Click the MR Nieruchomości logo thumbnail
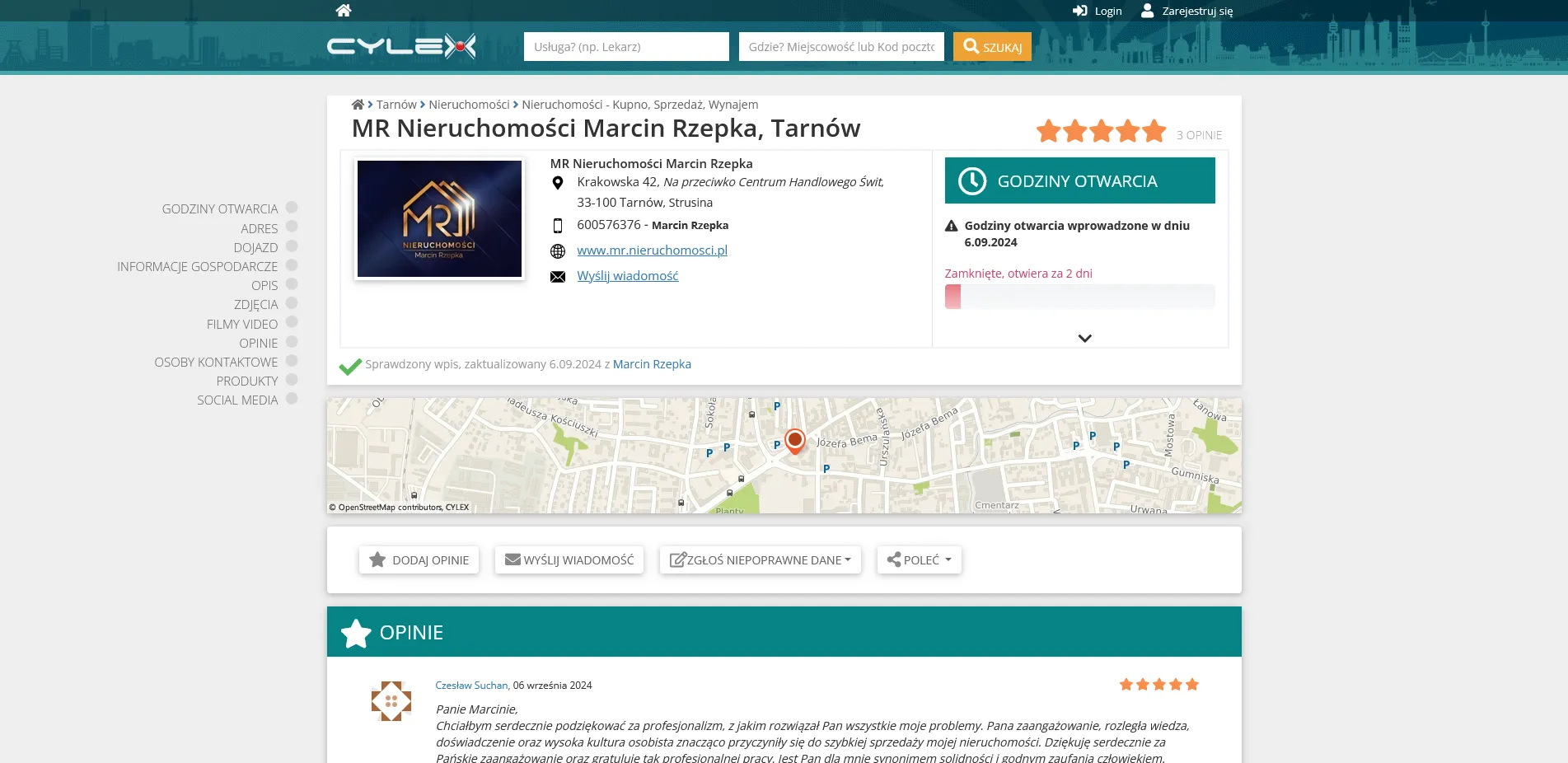The width and height of the screenshot is (1568, 763). 439,218
